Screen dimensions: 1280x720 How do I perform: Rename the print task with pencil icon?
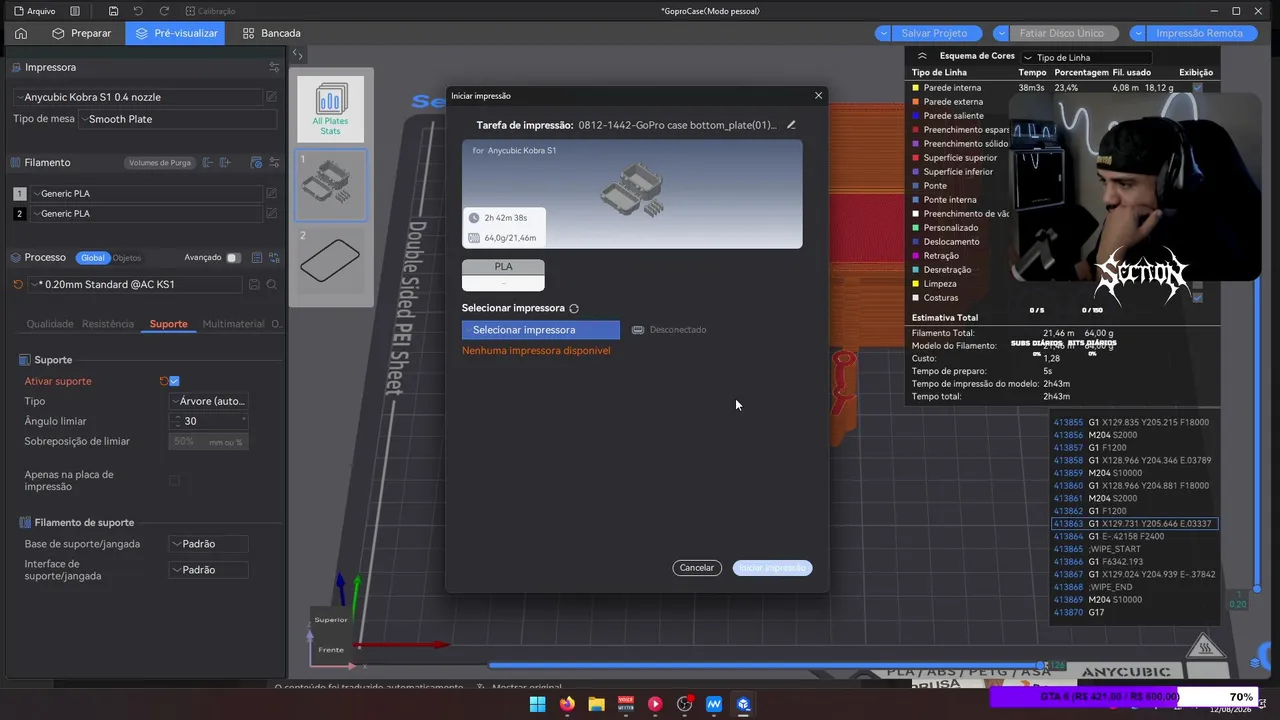[791, 125]
